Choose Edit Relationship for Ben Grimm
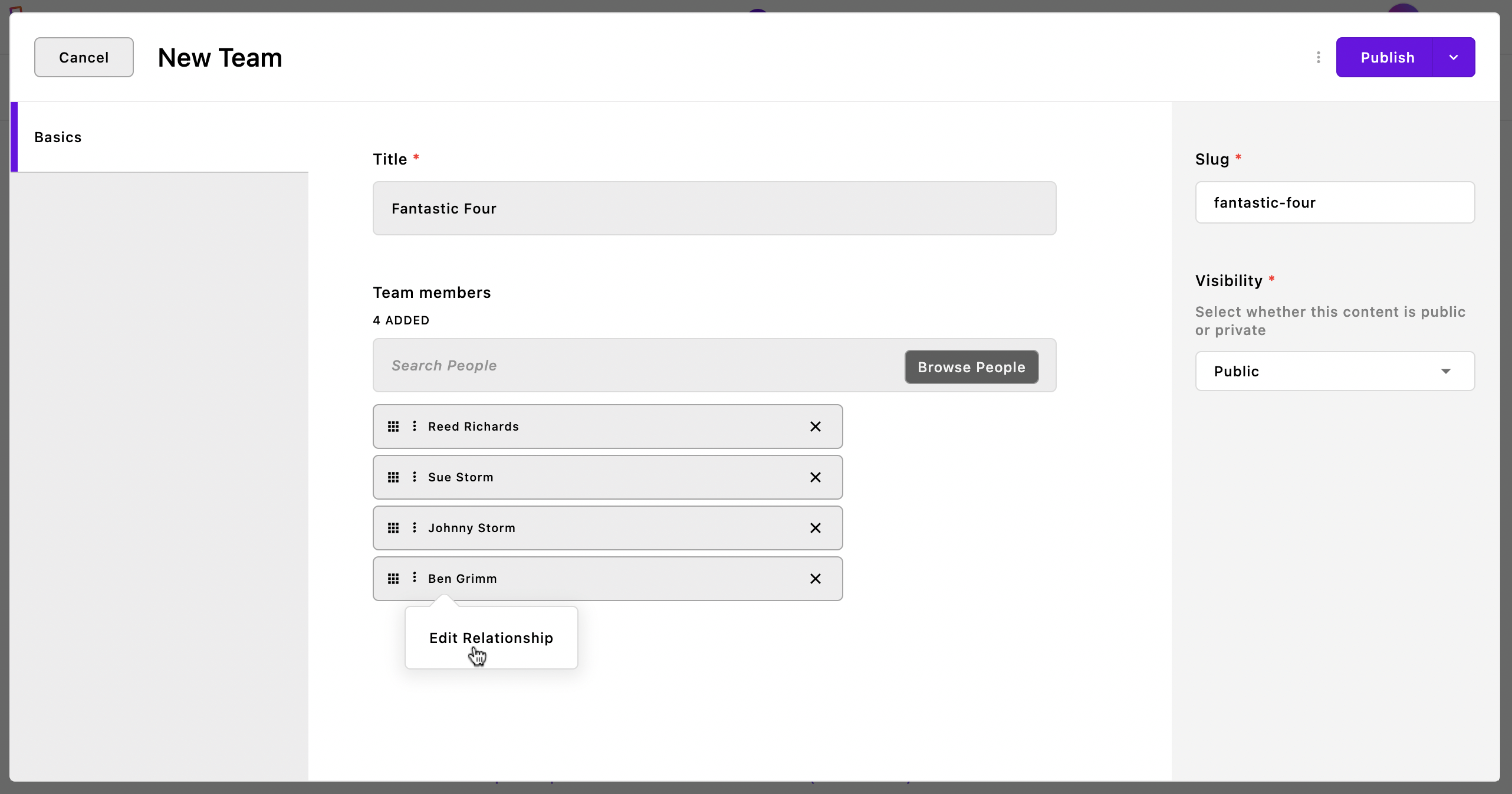 491,638
